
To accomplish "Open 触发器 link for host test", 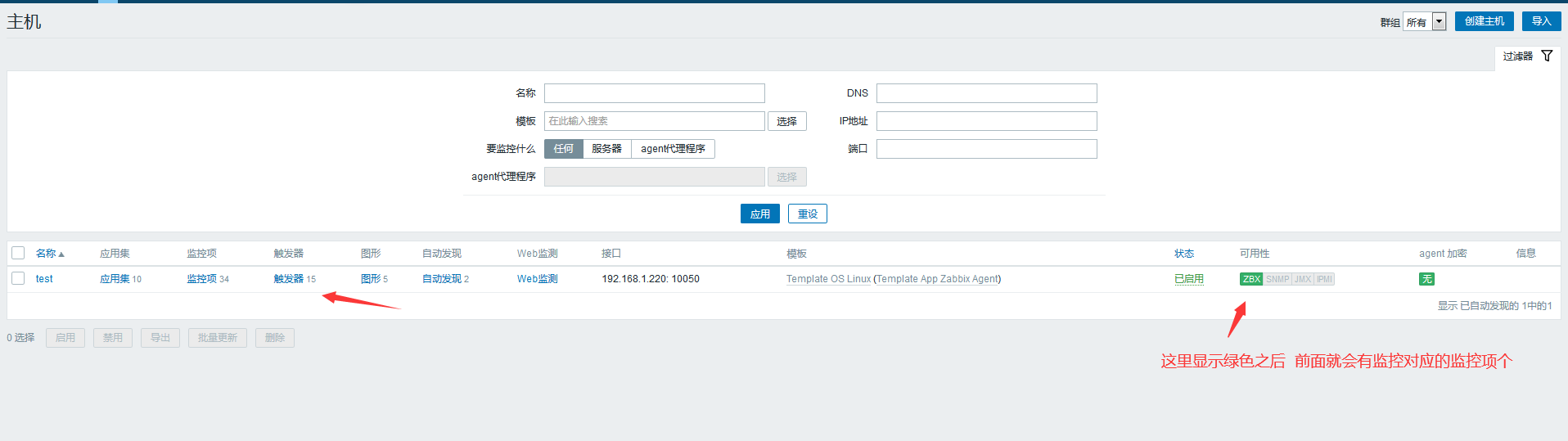I will click(288, 279).
